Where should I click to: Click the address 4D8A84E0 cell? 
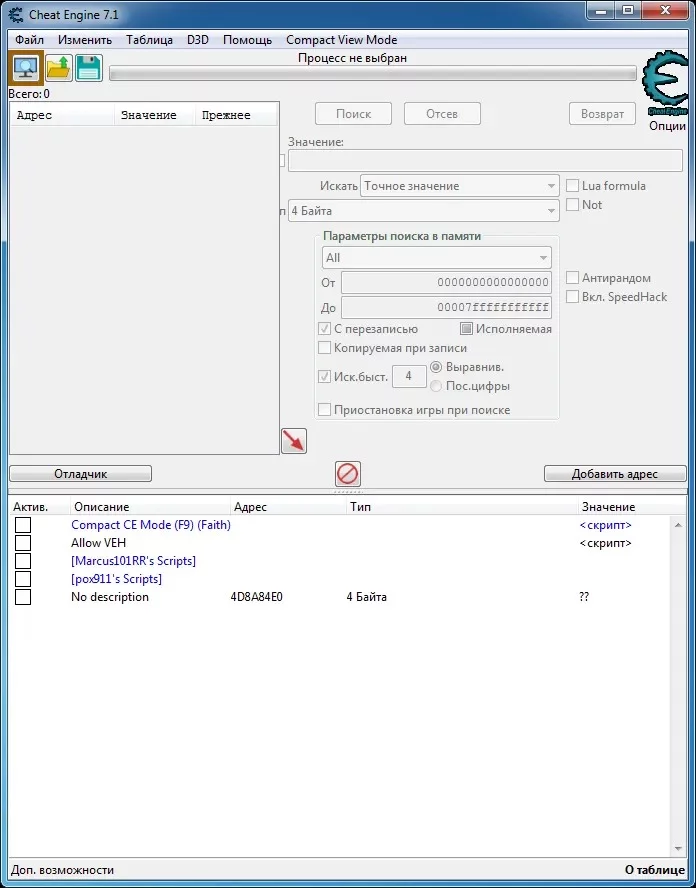point(257,597)
